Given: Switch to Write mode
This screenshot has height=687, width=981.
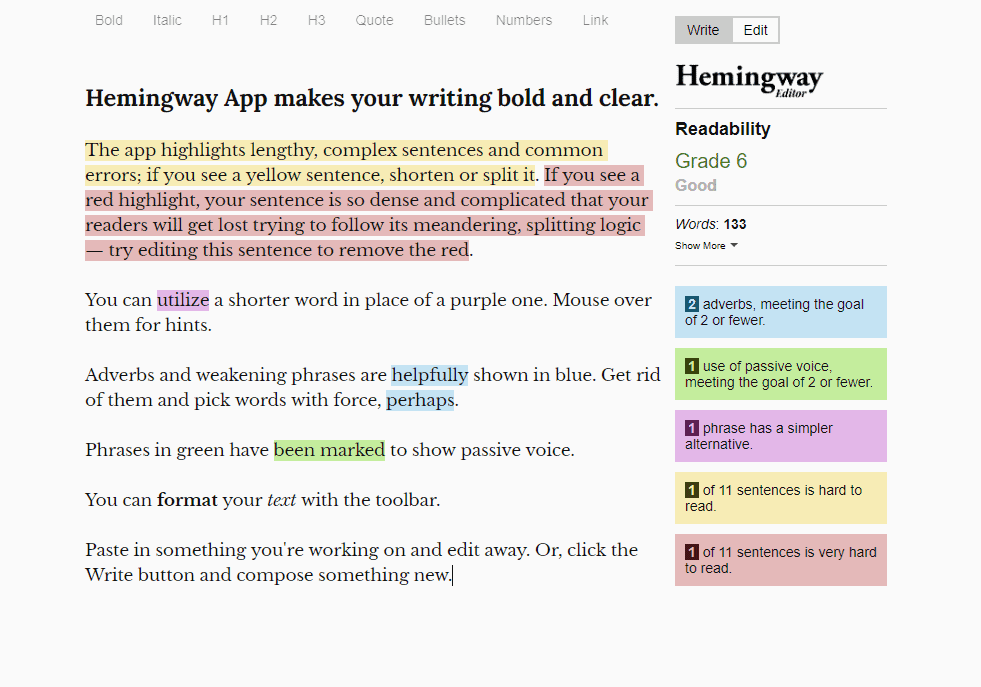Looking at the screenshot, I should [x=703, y=30].
